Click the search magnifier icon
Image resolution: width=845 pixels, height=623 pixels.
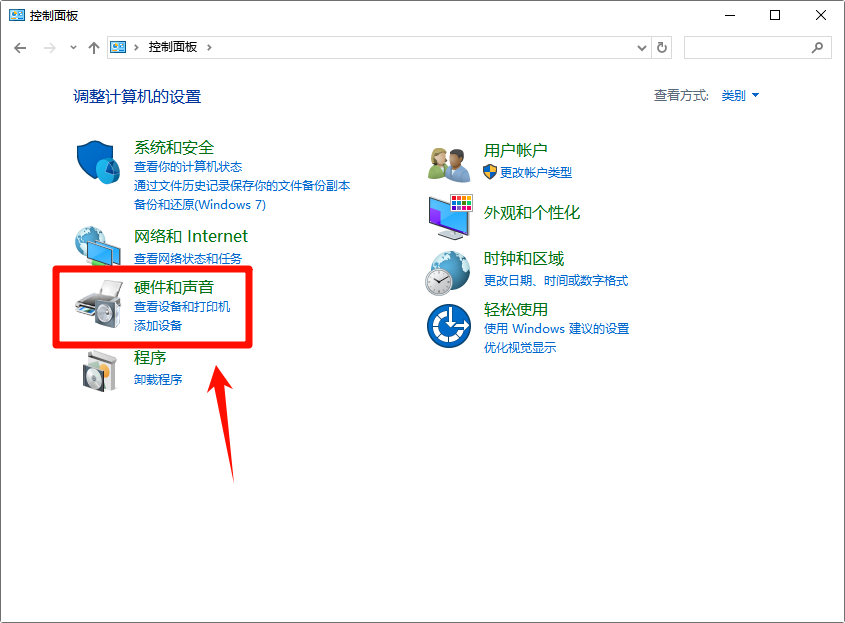[x=818, y=48]
